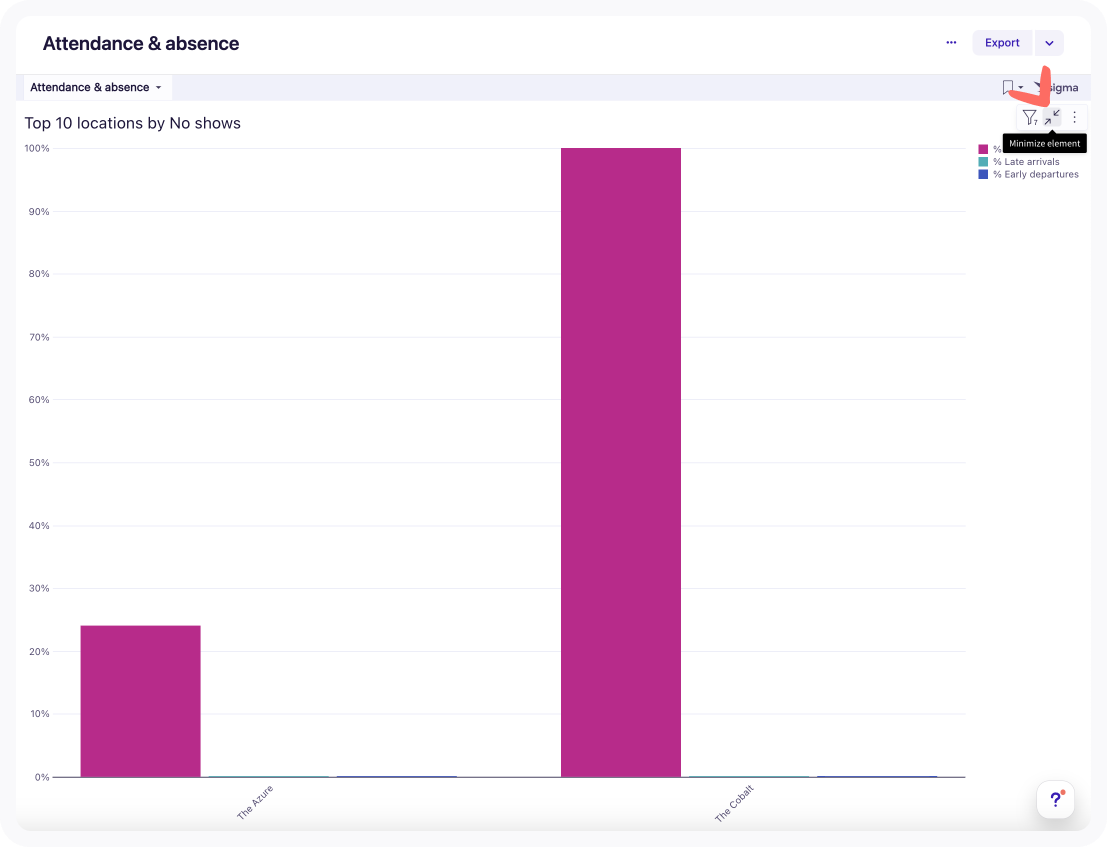Expand the bookmark dropdown arrow
Image resolution: width=1107 pixels, height=847 pixels.
(x=1021, y=88)
